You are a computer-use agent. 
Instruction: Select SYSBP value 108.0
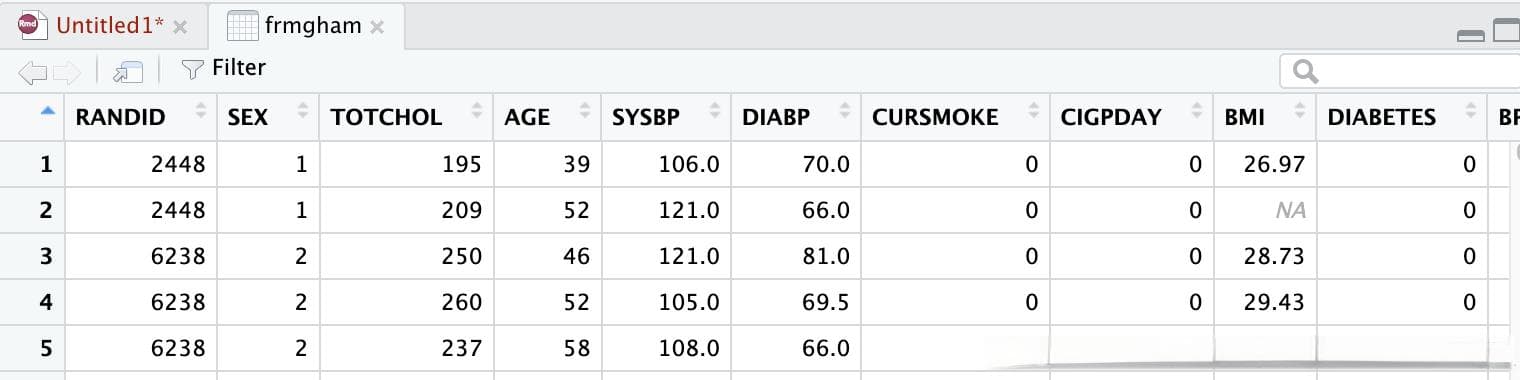[x=689, y=348]
